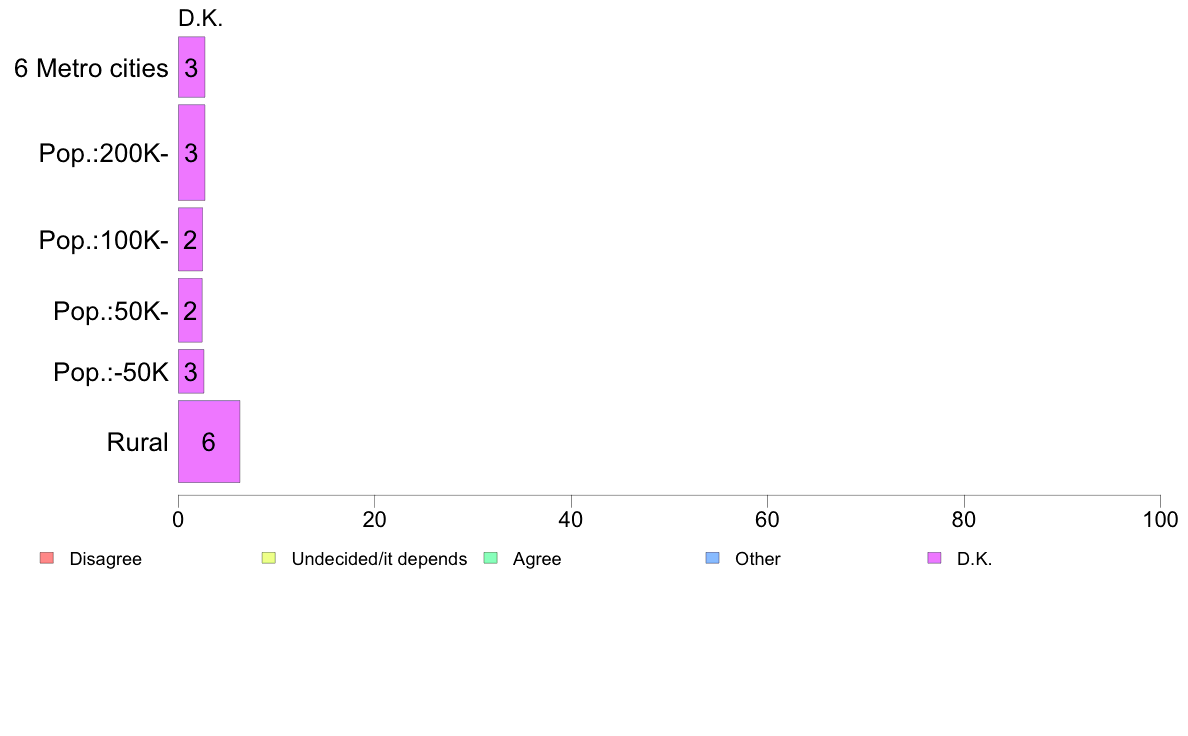Click the 6 Metro cities category label
1188x736 pixels.
(x=91, y=68)
